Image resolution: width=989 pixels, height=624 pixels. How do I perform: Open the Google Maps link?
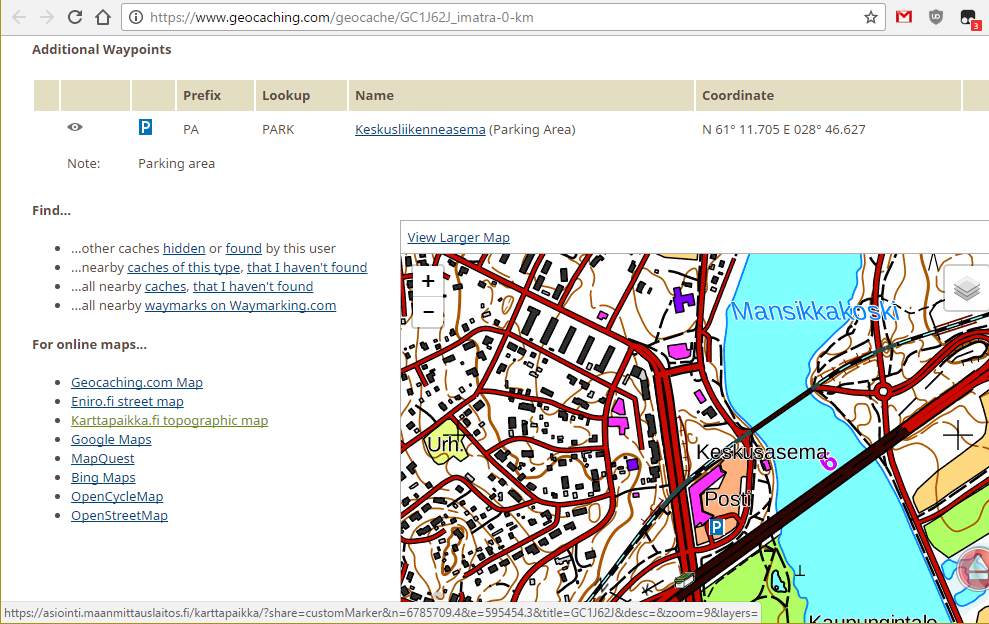click(111, 440)
